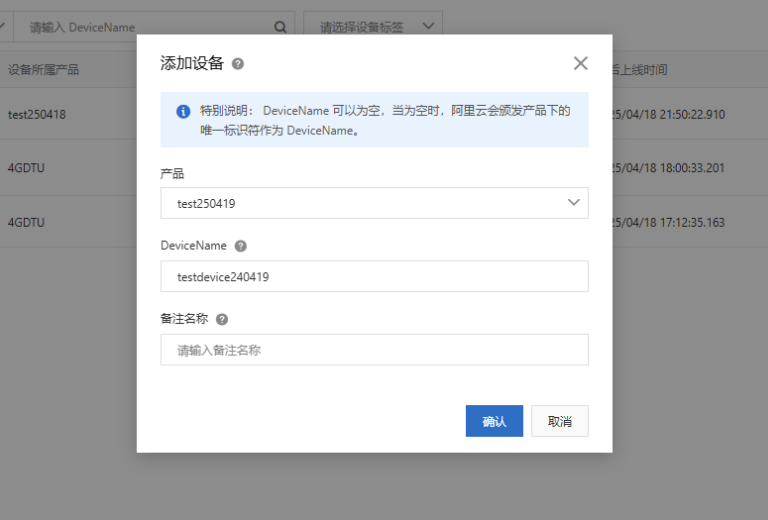Screen dimensions: 768x520
Task: Close the 添加设备 dialog with X
Action: point(580,63)
